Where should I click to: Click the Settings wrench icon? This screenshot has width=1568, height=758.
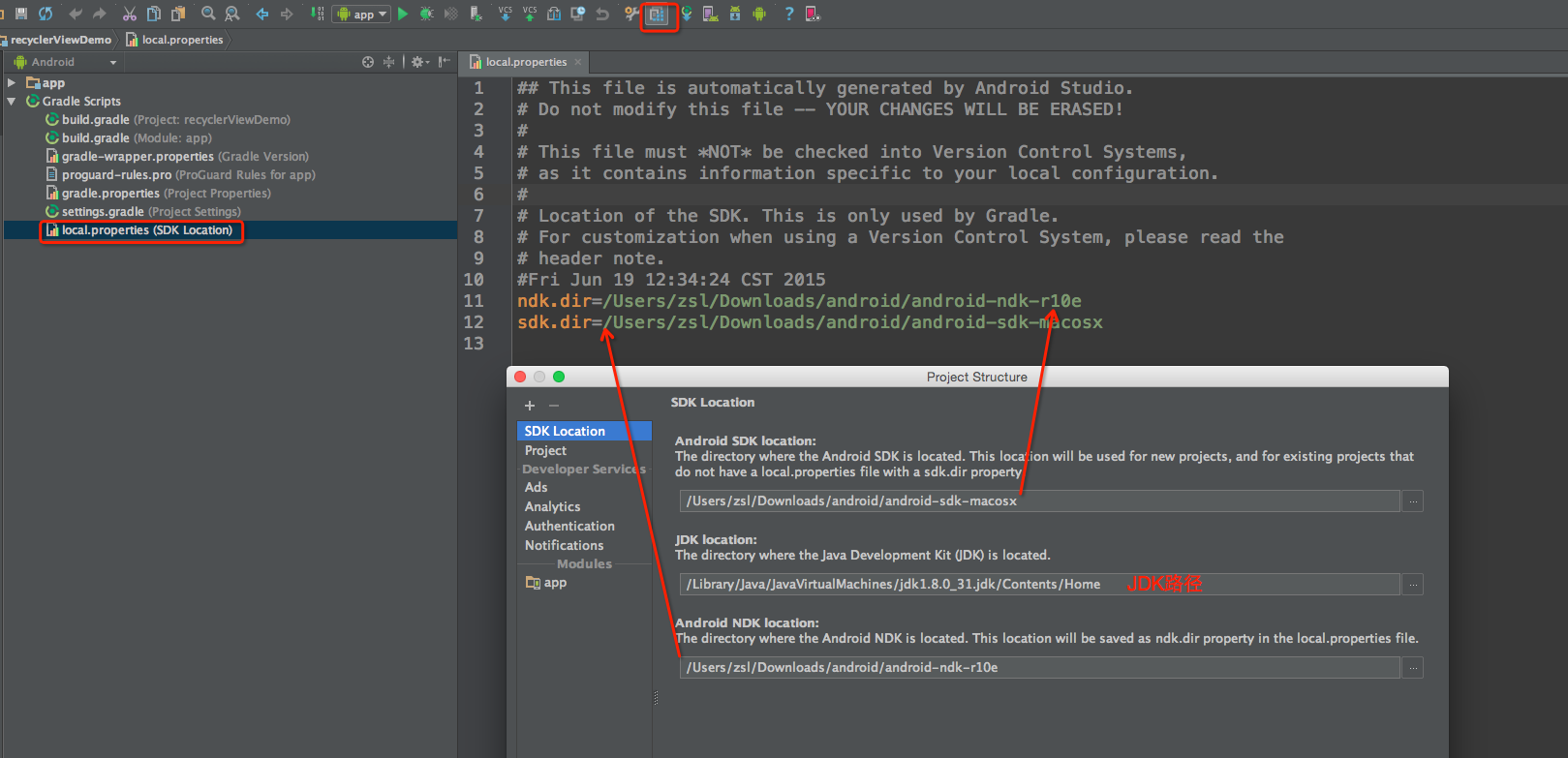point(631,14)
